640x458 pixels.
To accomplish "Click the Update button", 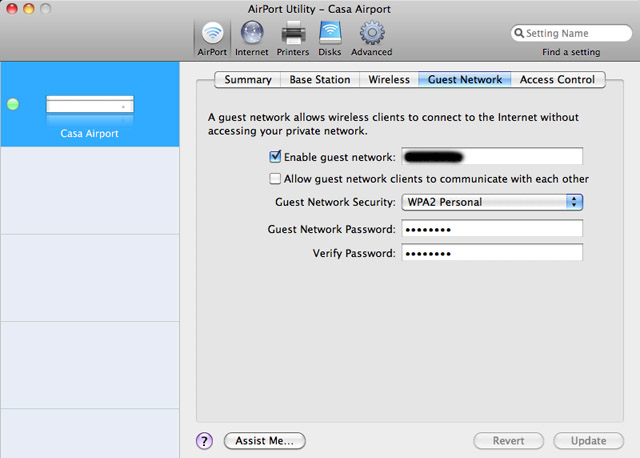I will click(x=589, y=441).
